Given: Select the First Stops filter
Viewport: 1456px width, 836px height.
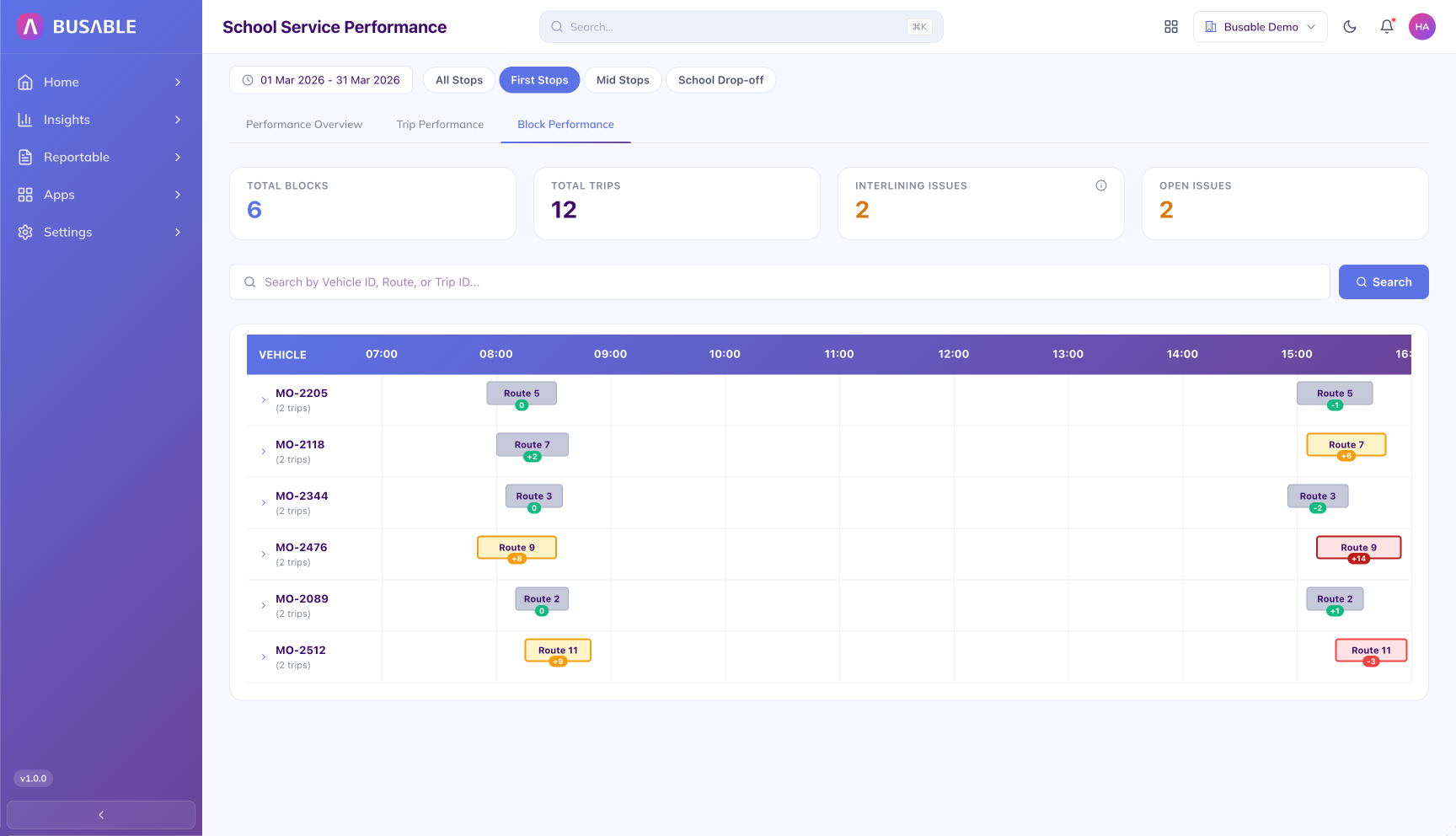Looking at the screenshot, I should [x=539, y=80].
